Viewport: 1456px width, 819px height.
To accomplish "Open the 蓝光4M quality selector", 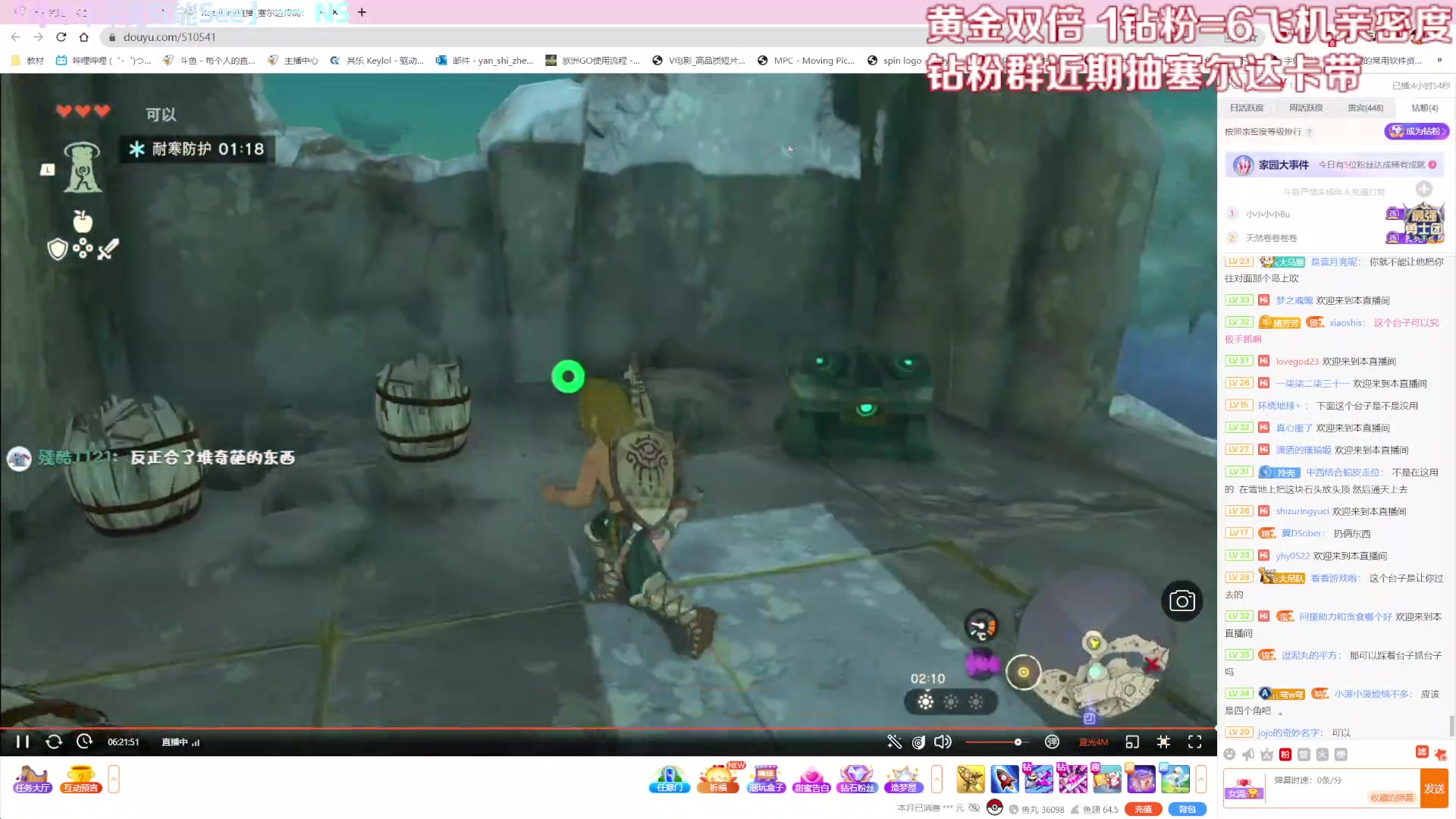I will point(1094,742).
